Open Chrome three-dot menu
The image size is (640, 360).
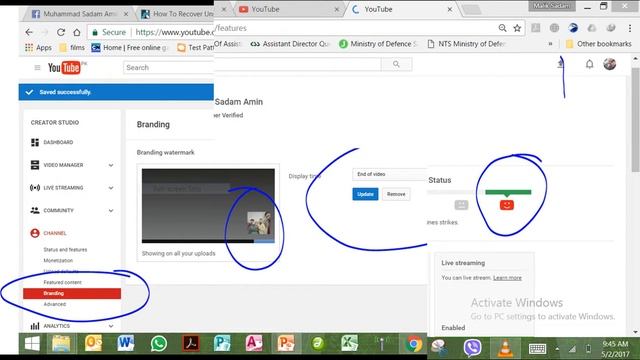(630, 28)
